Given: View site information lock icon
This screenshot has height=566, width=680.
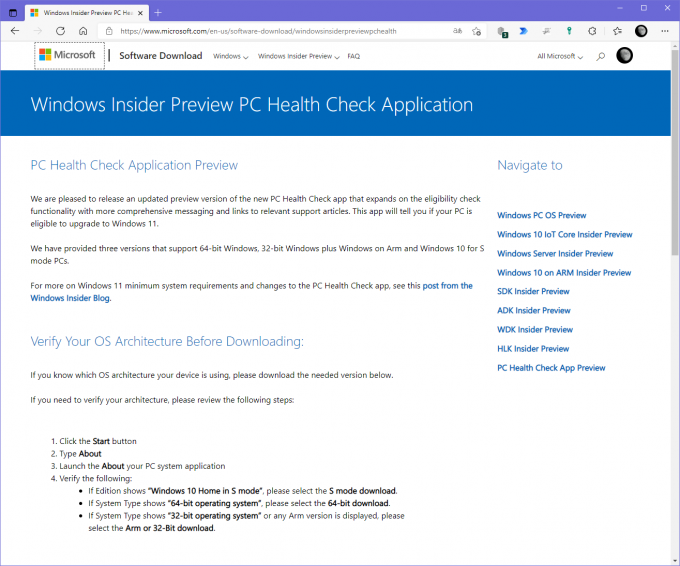Looking at the screenshot, I should tap(109, 31).
